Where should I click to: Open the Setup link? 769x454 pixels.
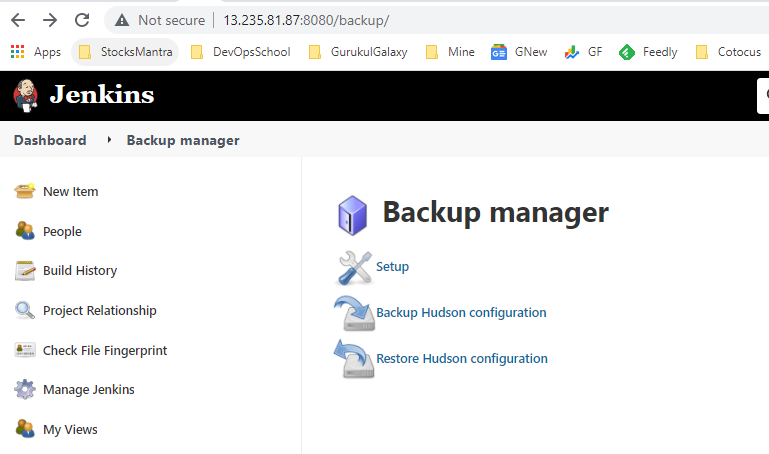392,267
